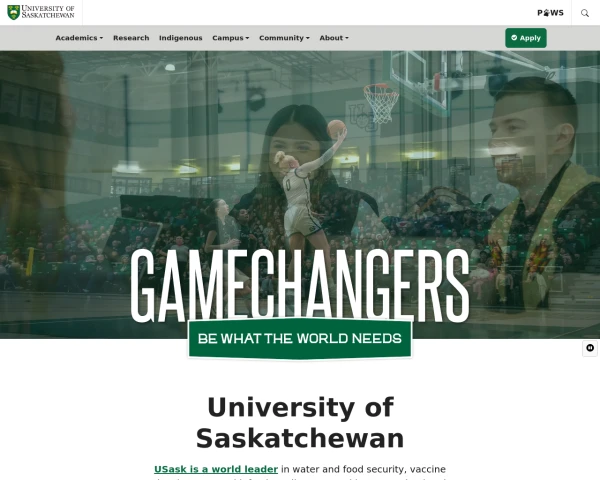Pause the hero background video
The width and height of the screenshot is (600, 480).
point(590,348)
